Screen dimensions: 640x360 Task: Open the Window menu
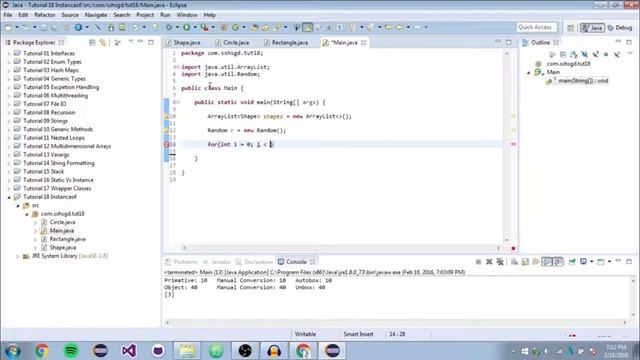(x=187, y=15)
